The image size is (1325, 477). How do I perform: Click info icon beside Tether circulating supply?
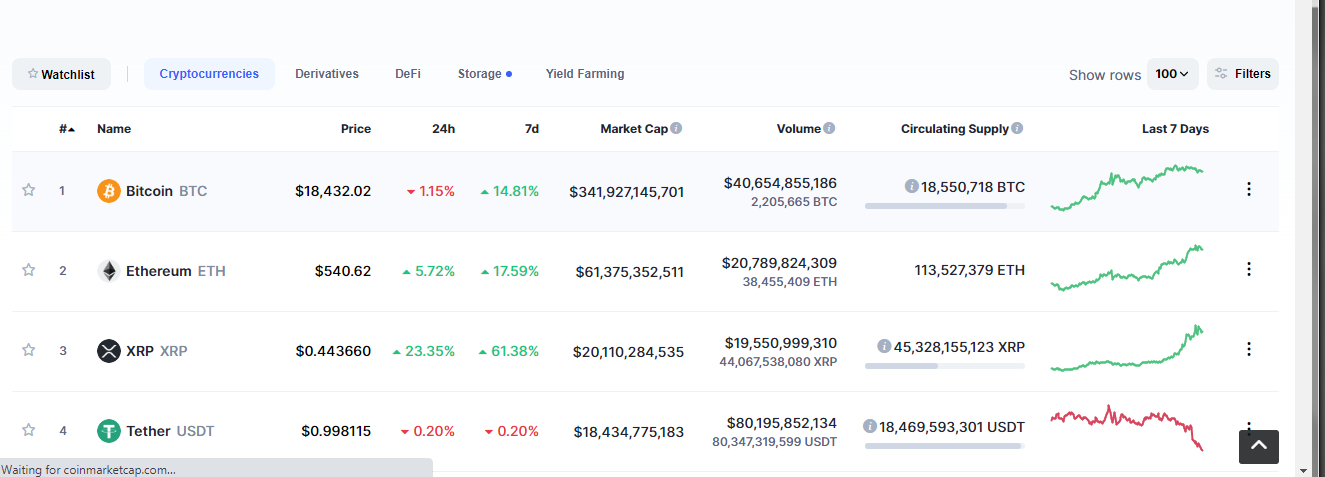coord(870,426)
